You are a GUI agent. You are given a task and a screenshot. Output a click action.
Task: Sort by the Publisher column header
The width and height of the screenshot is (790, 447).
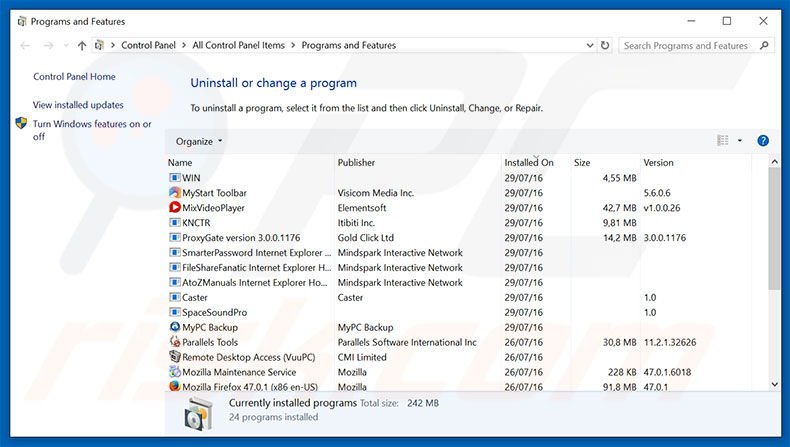coord(356,163)
